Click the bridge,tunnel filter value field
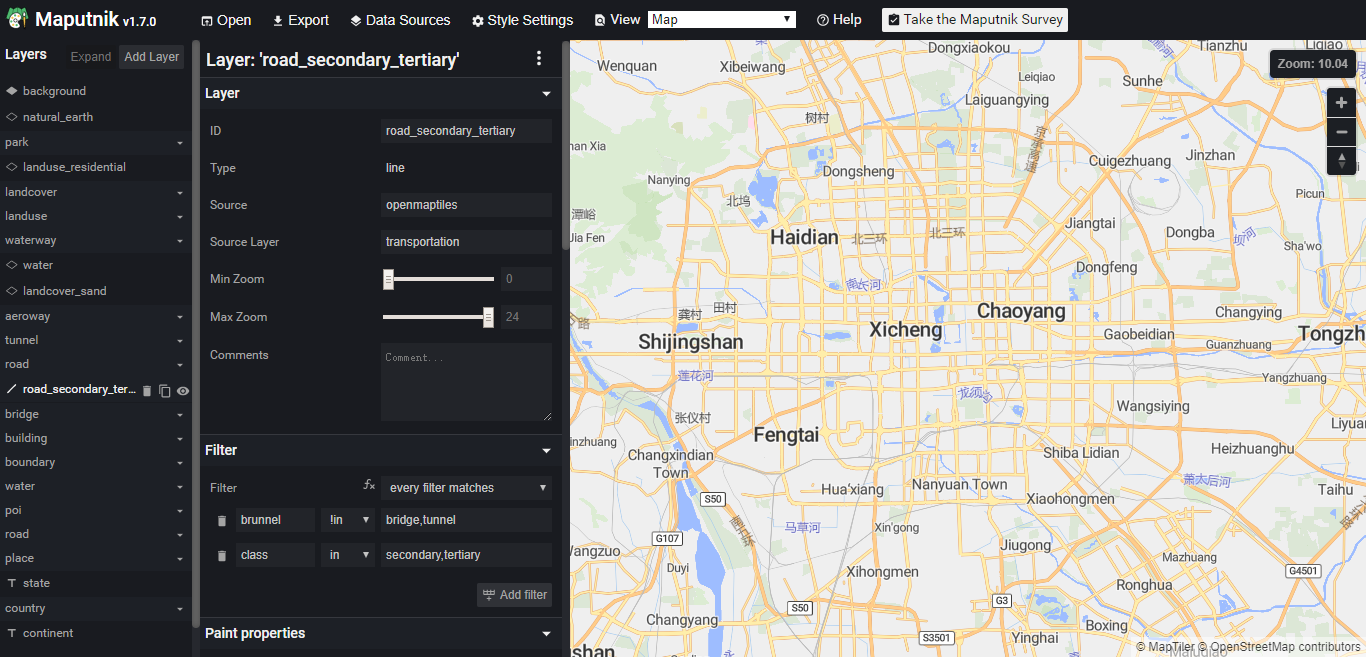This screenshot has height=657, width=1366. [466, 520]
